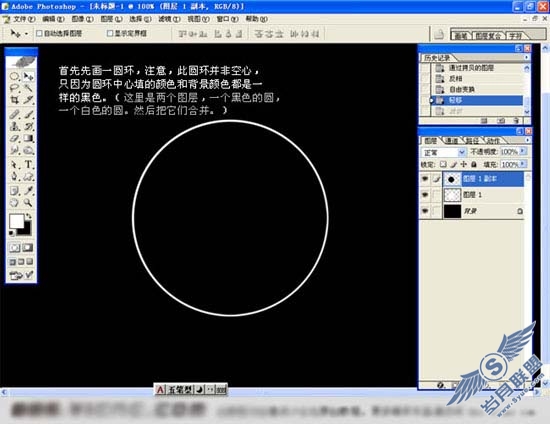The width and height of the screenshot is (550, 424).
Task: Enable the 自动选择图层 checkbox
Action: click(x=39, y=33)
